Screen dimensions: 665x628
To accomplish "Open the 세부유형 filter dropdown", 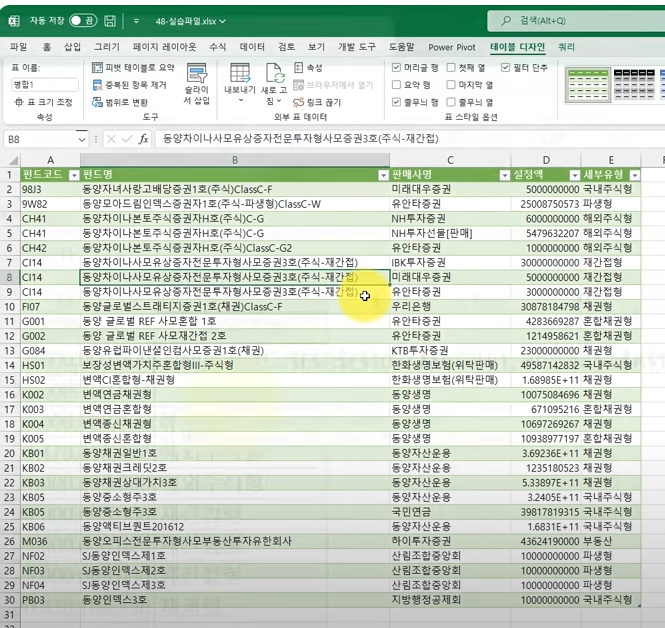I will [x=635, y=176].
